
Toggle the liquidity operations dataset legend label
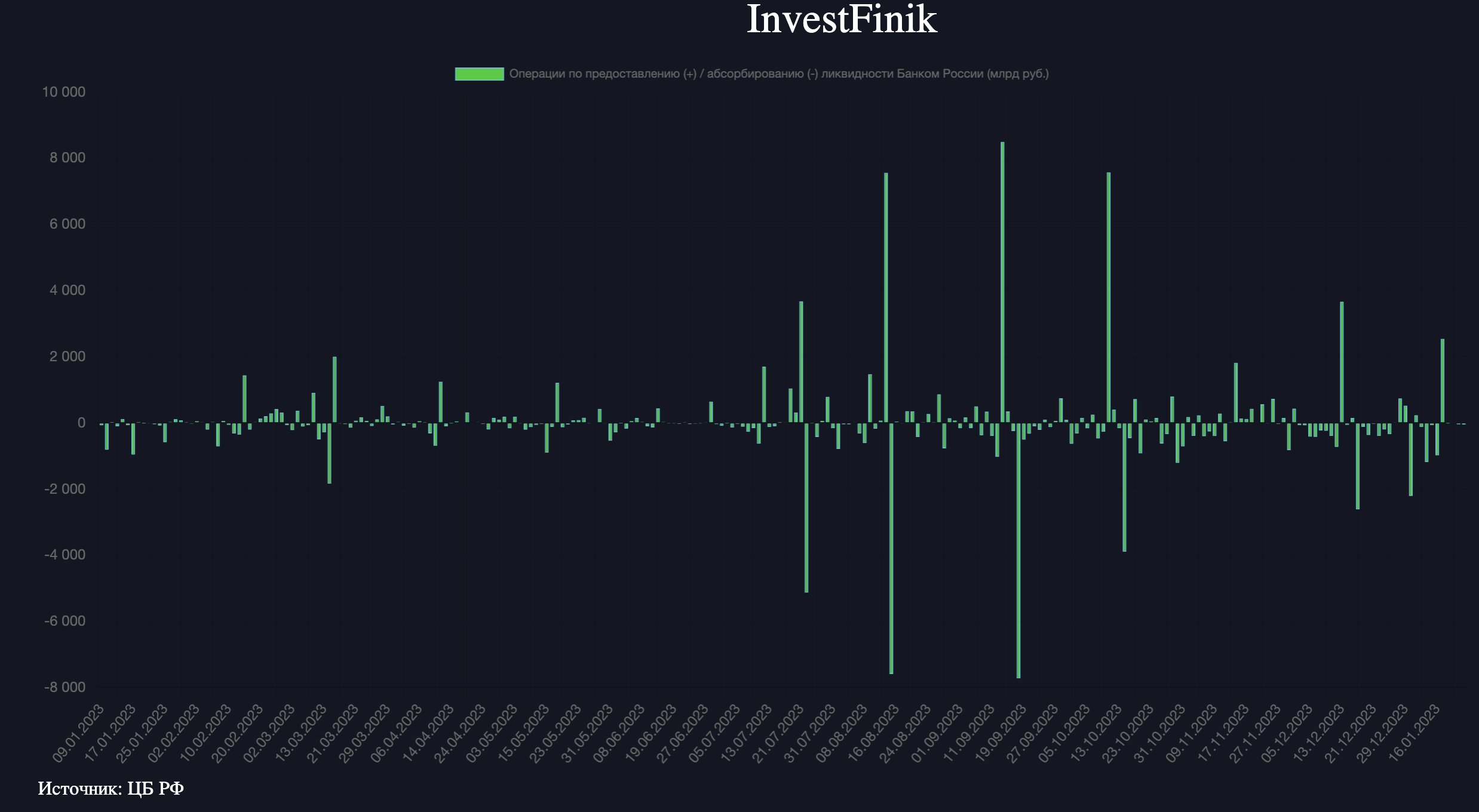click(x=778, y=74)
